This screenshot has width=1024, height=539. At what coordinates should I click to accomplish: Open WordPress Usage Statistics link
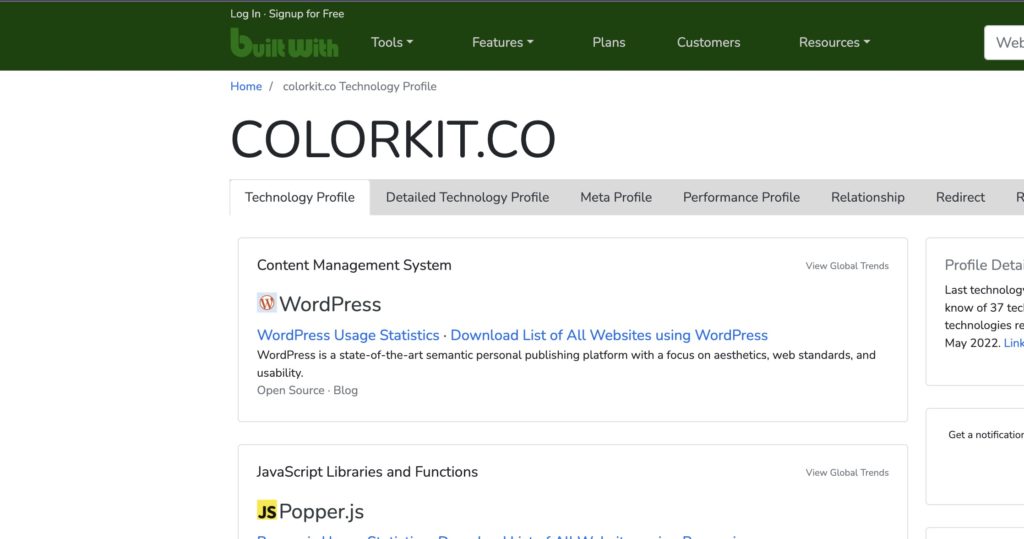point(348,335)
